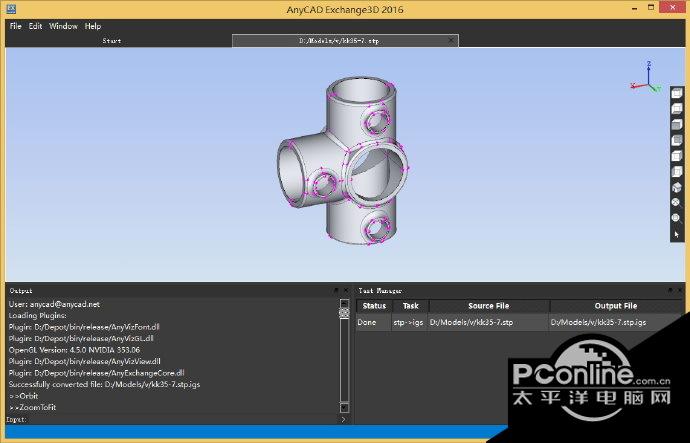Click the '>>Orbit' command line
Screen dimensions: 690x443
(24, 396)
